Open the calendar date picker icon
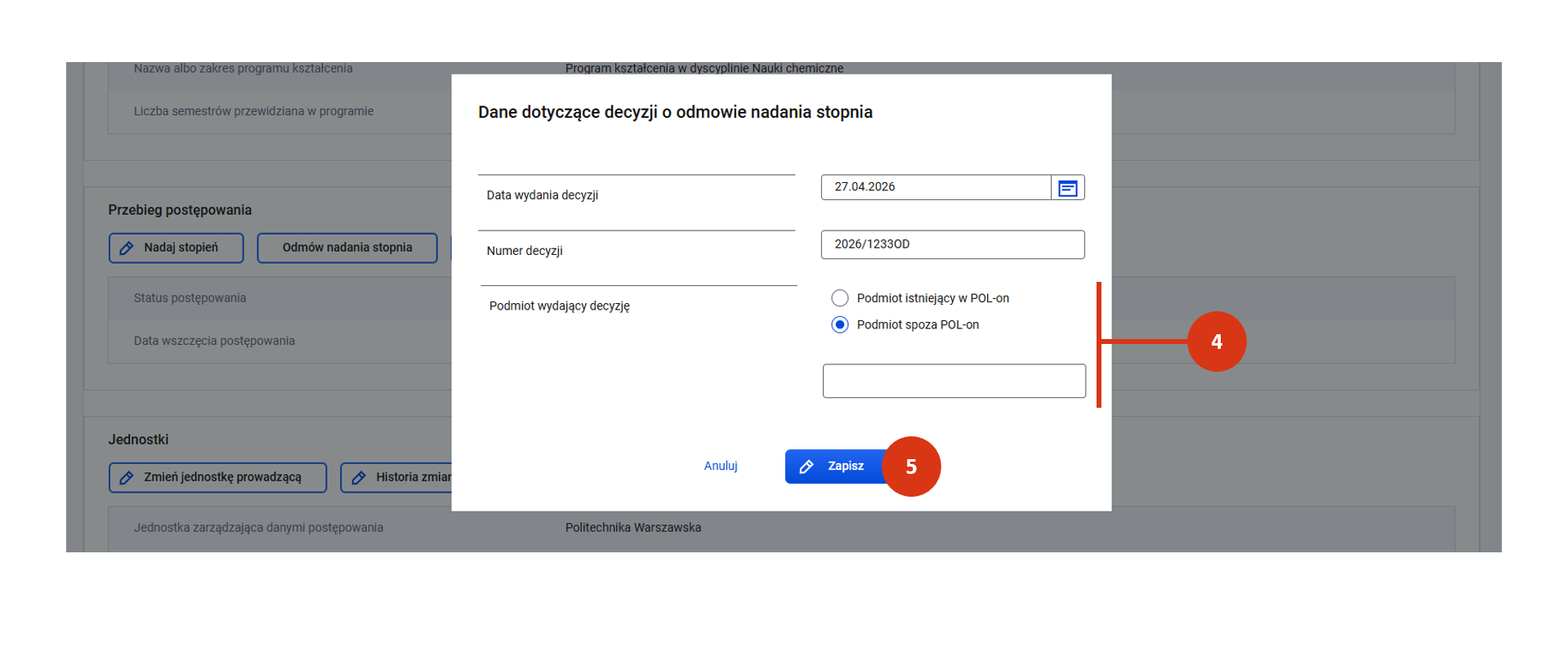The width and height of the screenshot is (1568, 652). pyautogui.click(x=1067, y=188)
